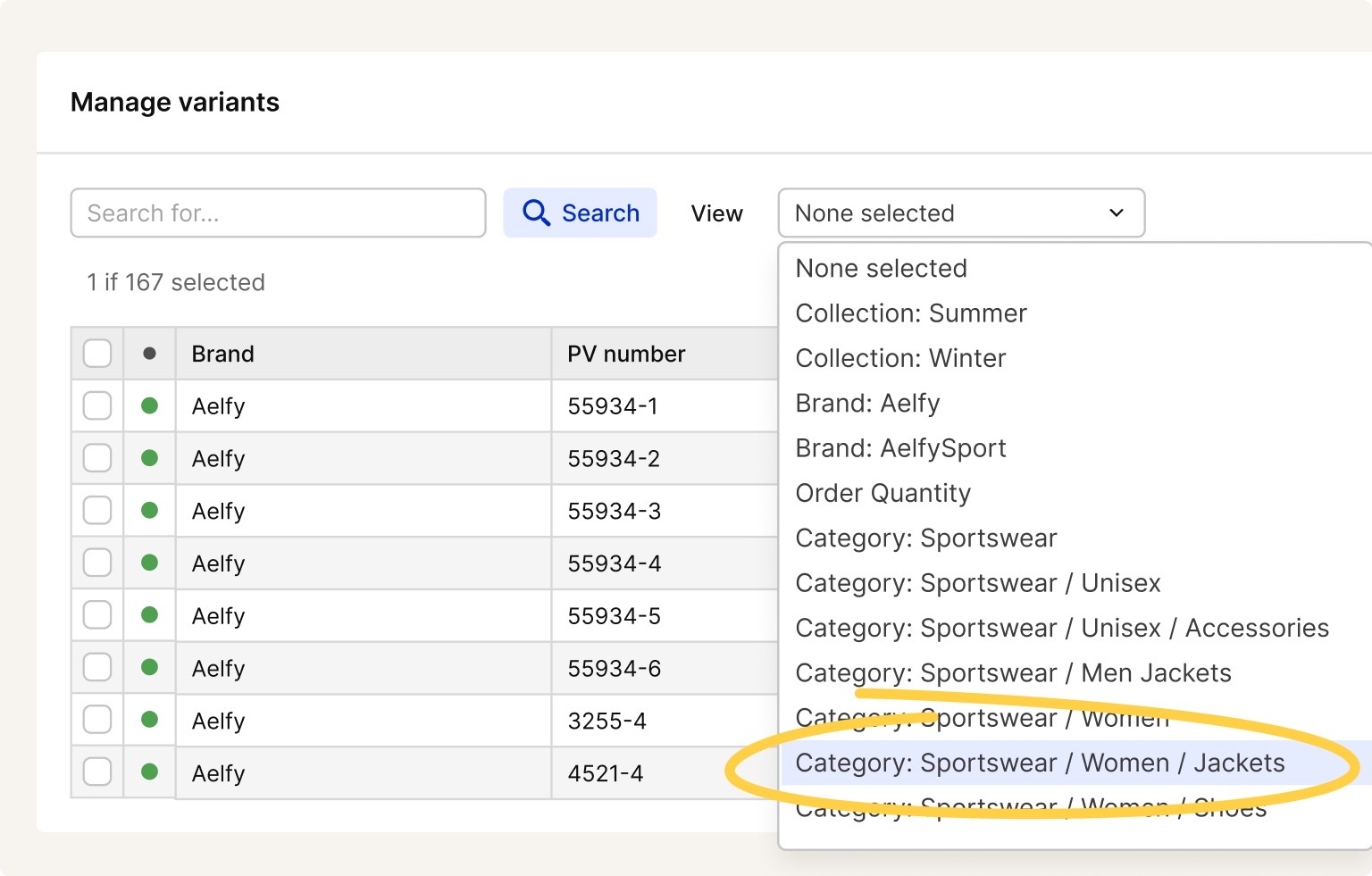The width and height of the screenshot is (1372, 876).
Task: Sort by the Brand column header
Action: pyautogui.click(x=223, y=354)
